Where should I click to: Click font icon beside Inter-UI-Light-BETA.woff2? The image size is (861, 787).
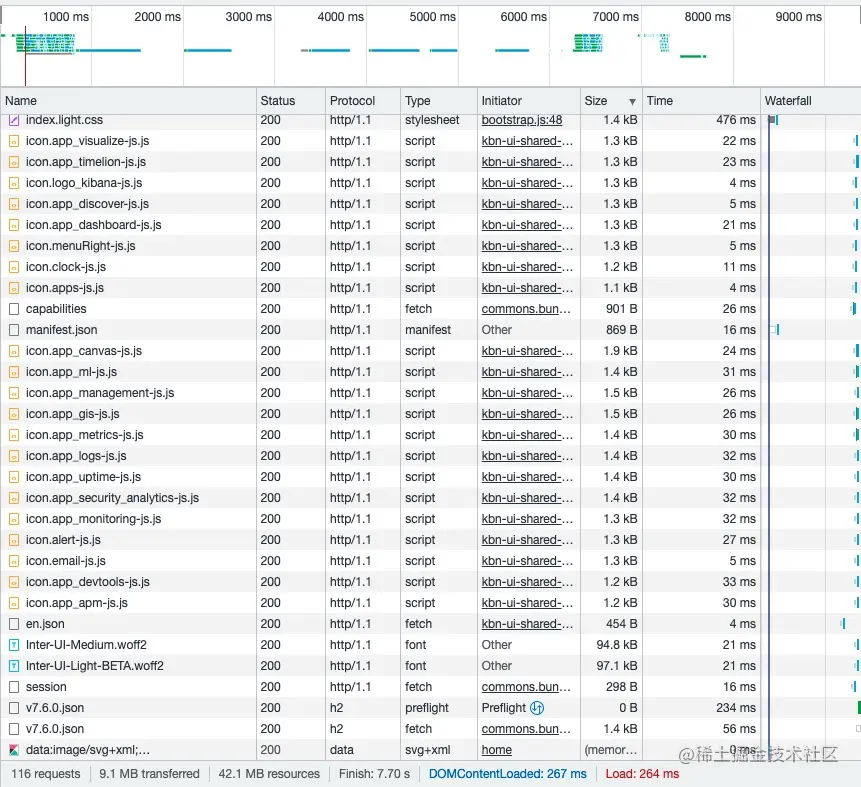(14, 666)
